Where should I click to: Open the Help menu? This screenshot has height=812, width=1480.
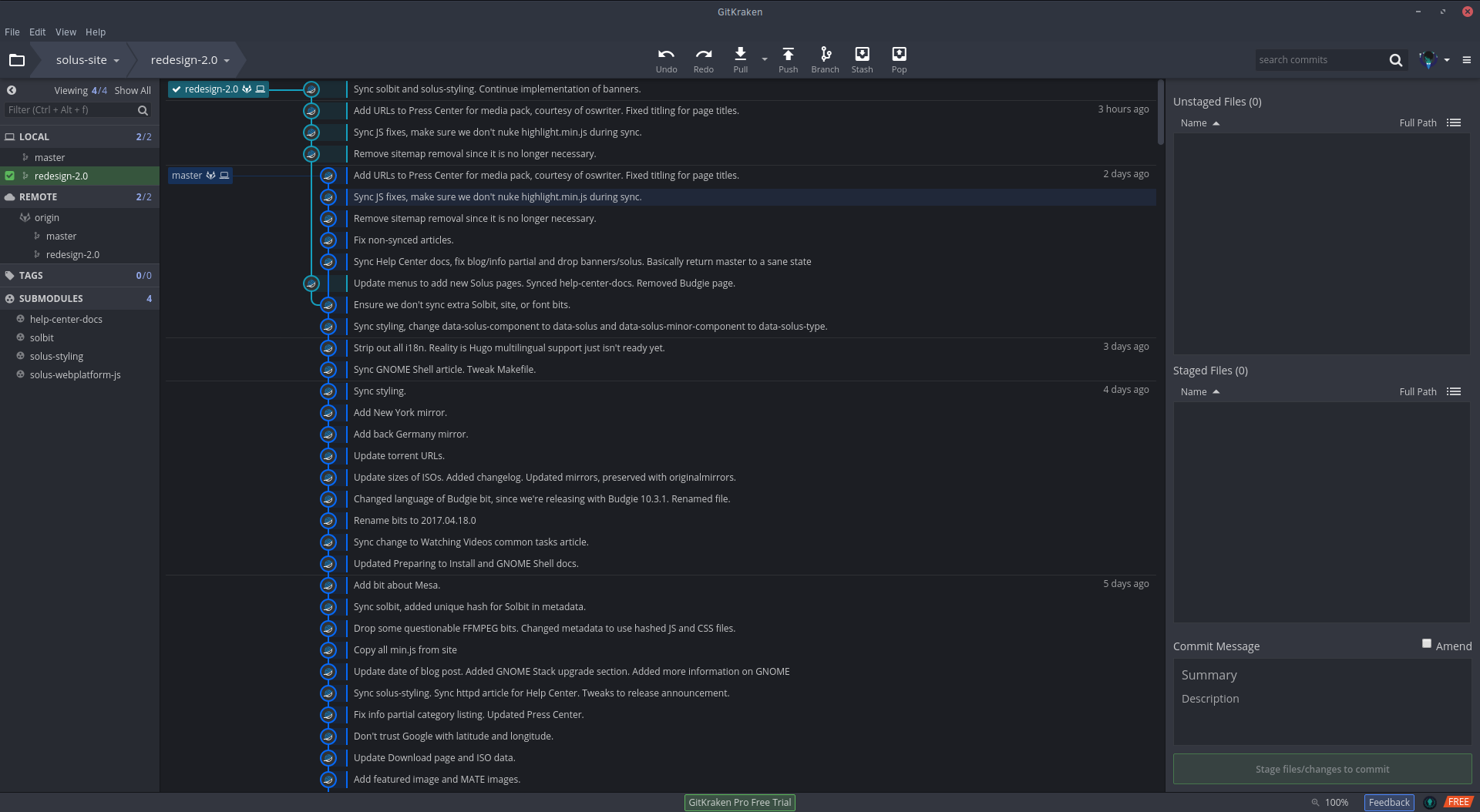[x=96, y=32]
